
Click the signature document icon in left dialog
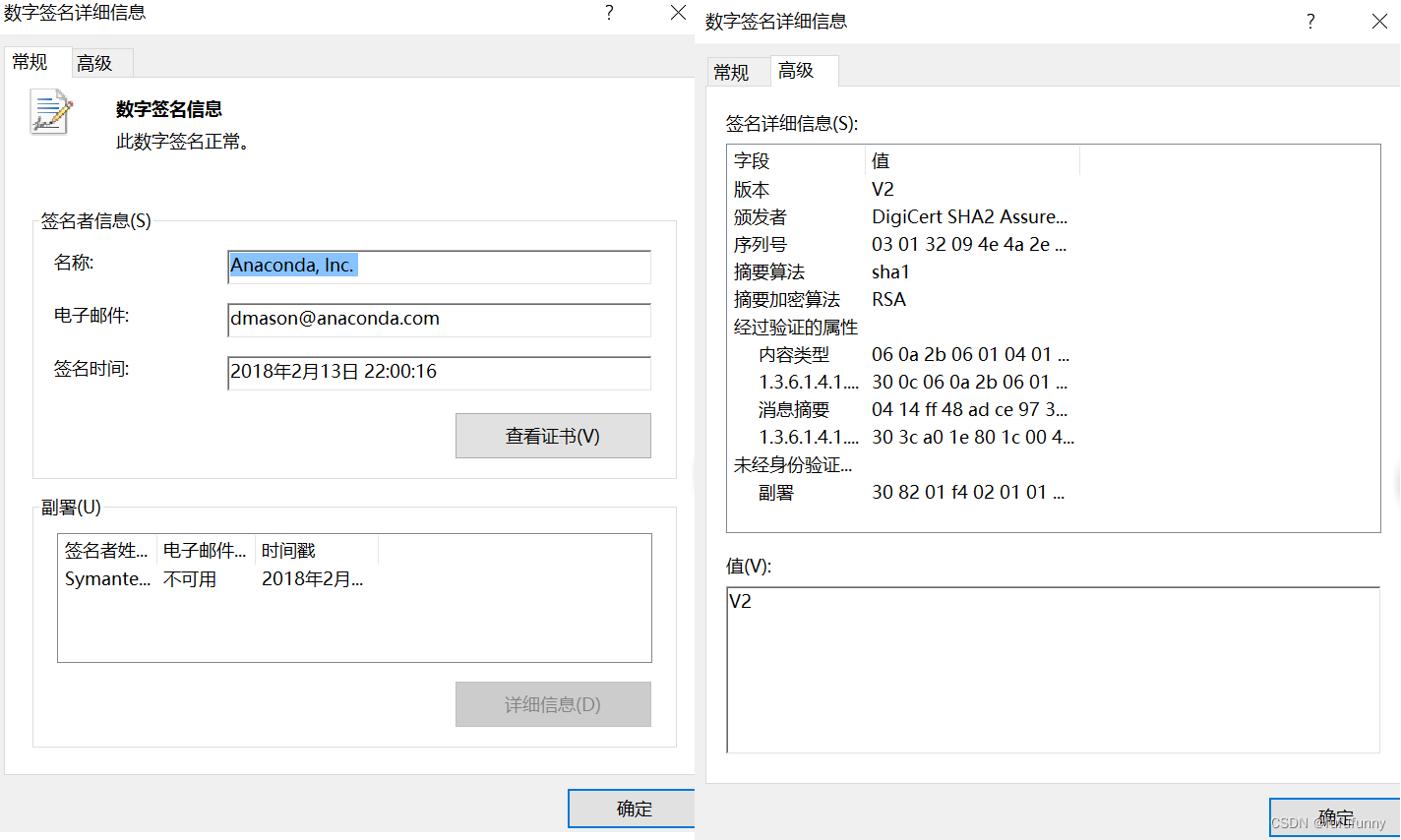(x=51, y=111)
